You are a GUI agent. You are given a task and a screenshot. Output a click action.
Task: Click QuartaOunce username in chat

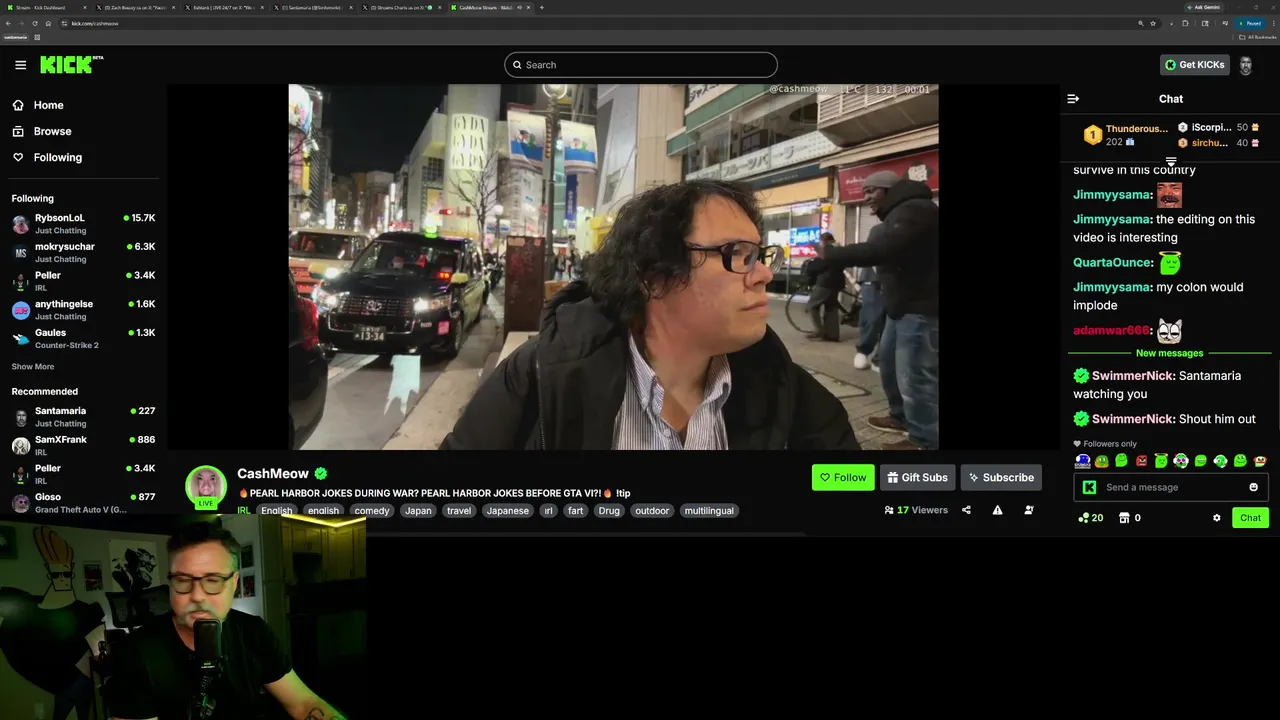(x=1113, y=262)
